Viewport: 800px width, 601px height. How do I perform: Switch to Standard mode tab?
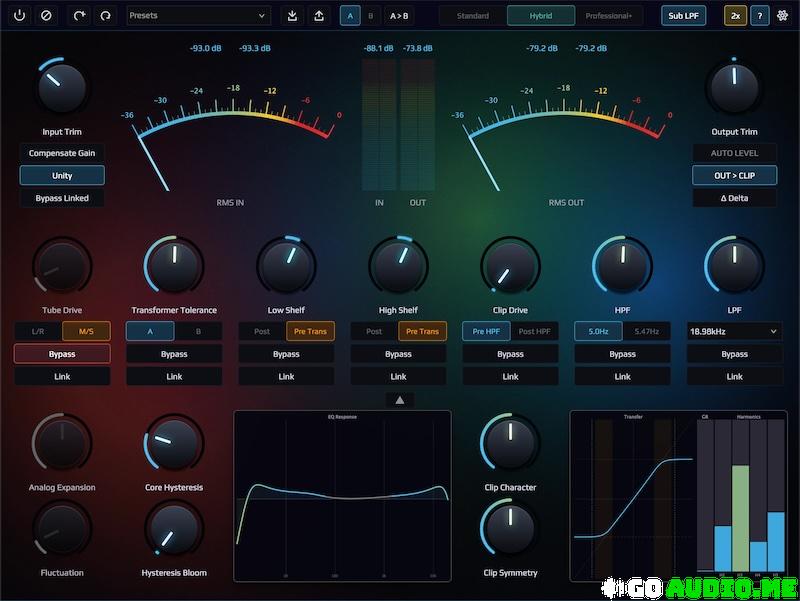tap(473, 16)
